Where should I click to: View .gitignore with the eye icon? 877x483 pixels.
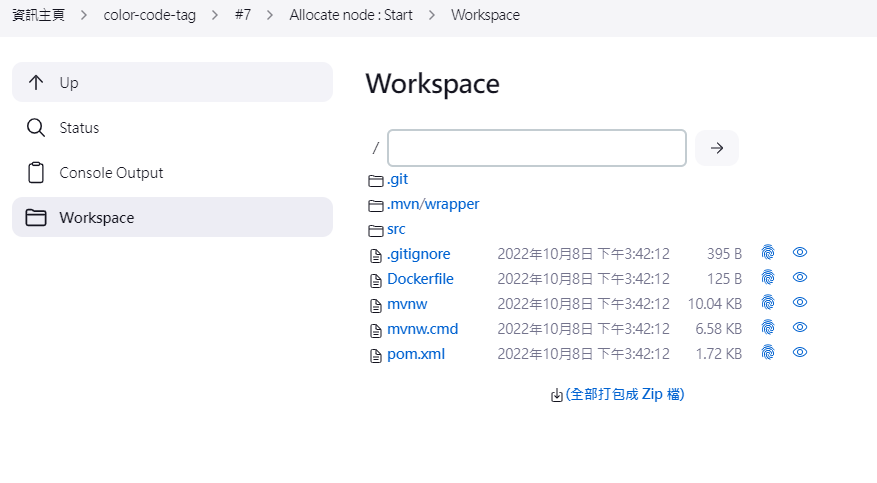tap(800, 253)
